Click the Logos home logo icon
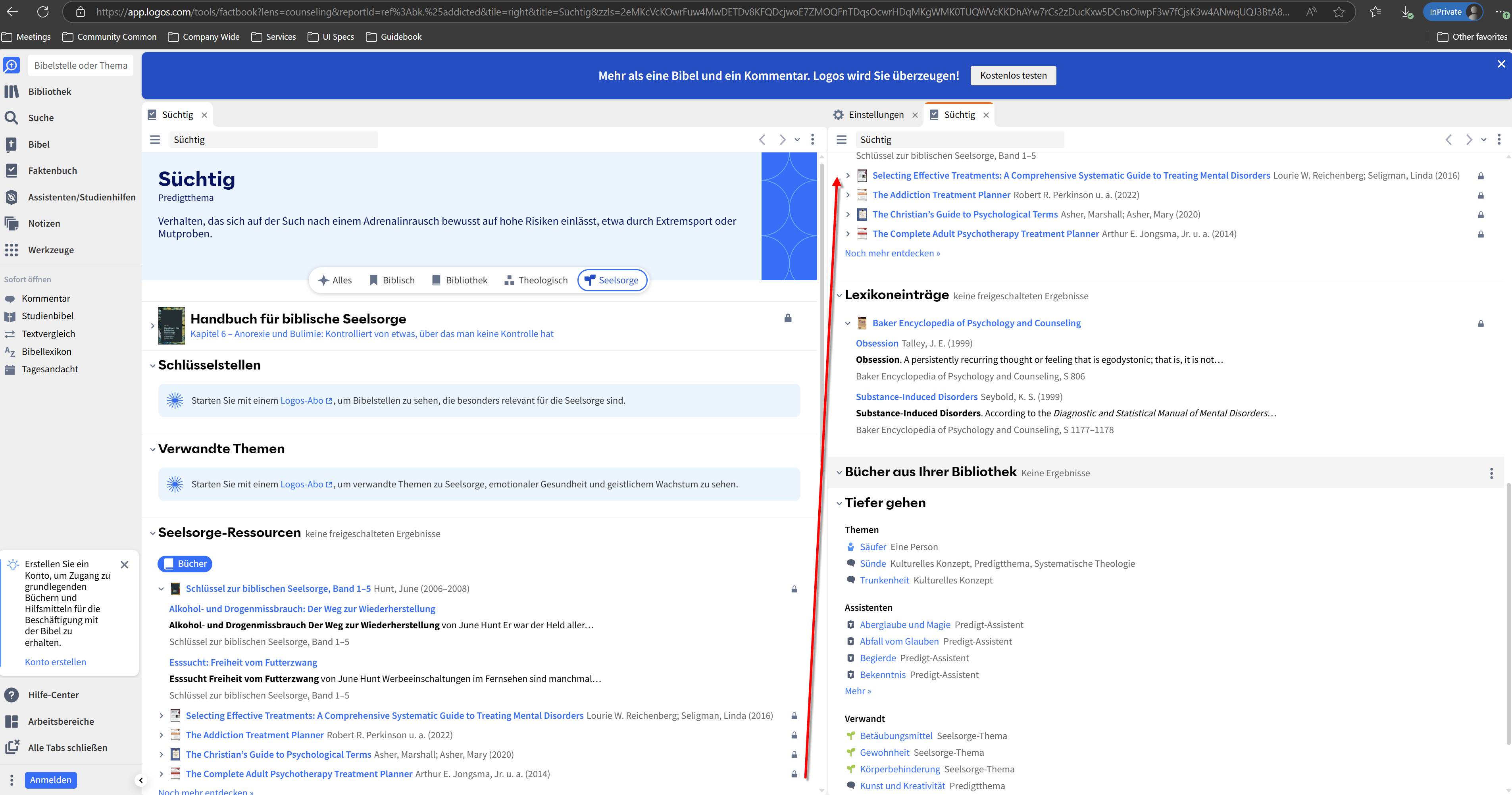The image size is (1512, 795). point(11,65)
